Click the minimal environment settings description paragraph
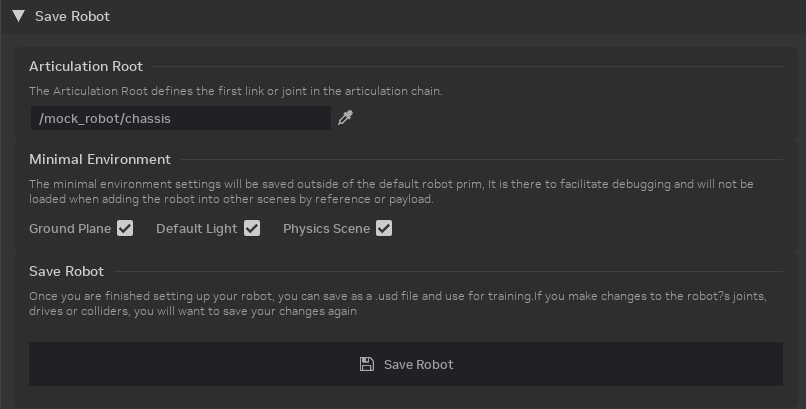Viewport: 806px width, 409px height. tap(391, 191)
